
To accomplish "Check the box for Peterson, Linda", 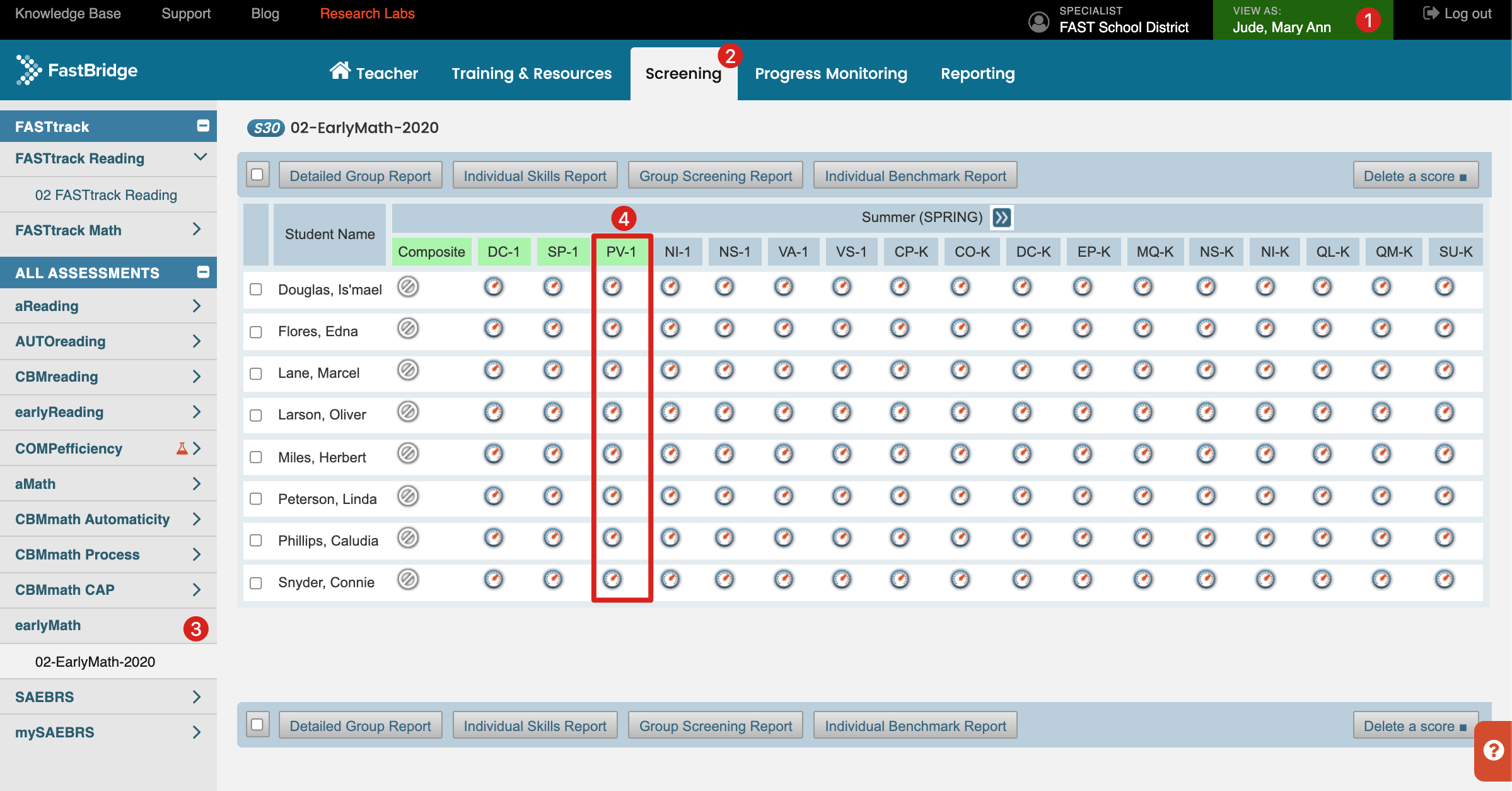I will click(x=256, y=499).
